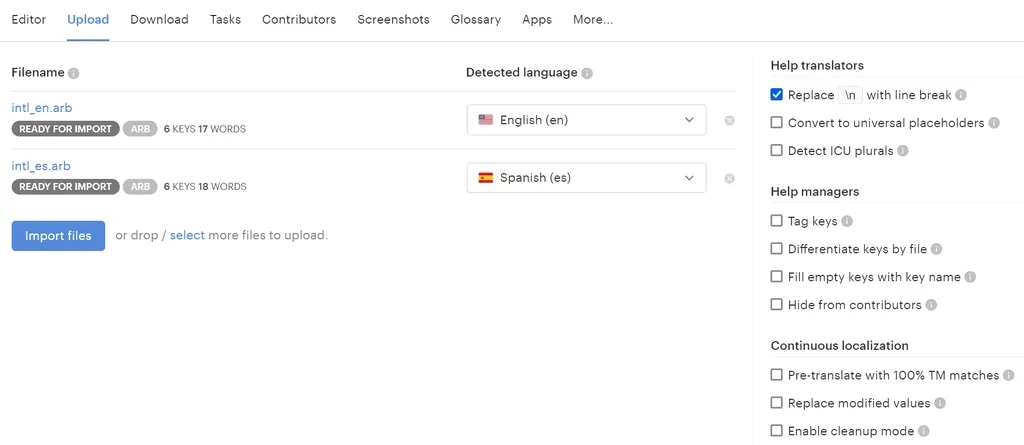Remove the intl_es.arb file using x icon

[x=729, y=178]
